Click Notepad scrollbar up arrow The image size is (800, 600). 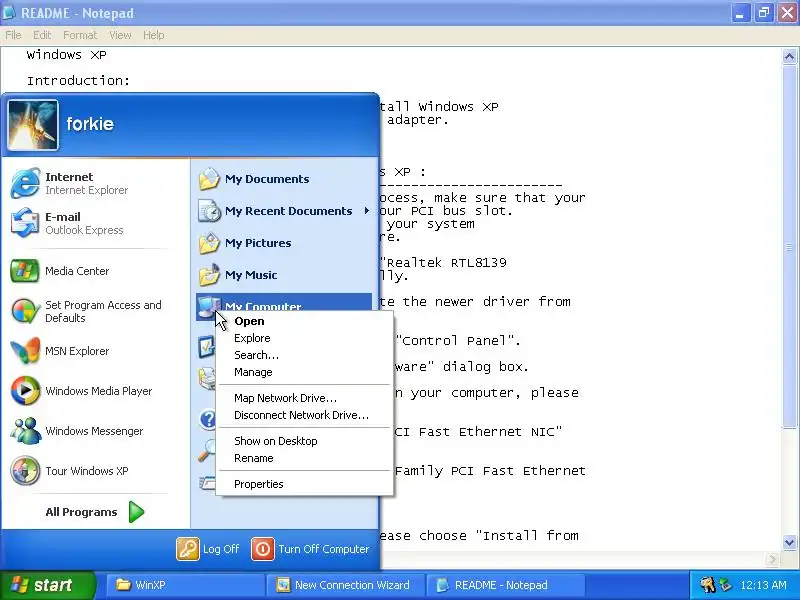(789, 56)
